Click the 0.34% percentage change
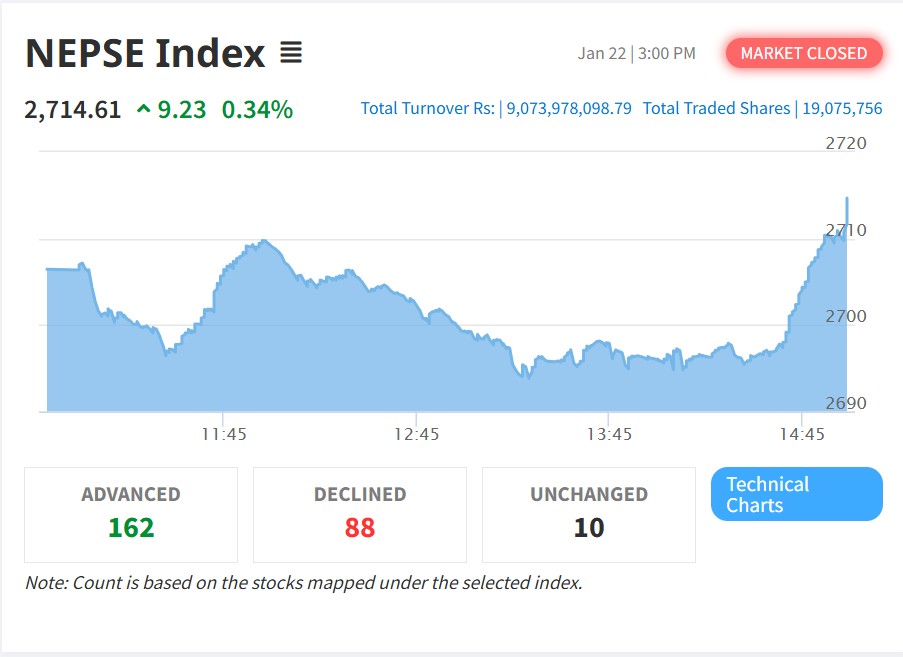 (x=257, y=109)
